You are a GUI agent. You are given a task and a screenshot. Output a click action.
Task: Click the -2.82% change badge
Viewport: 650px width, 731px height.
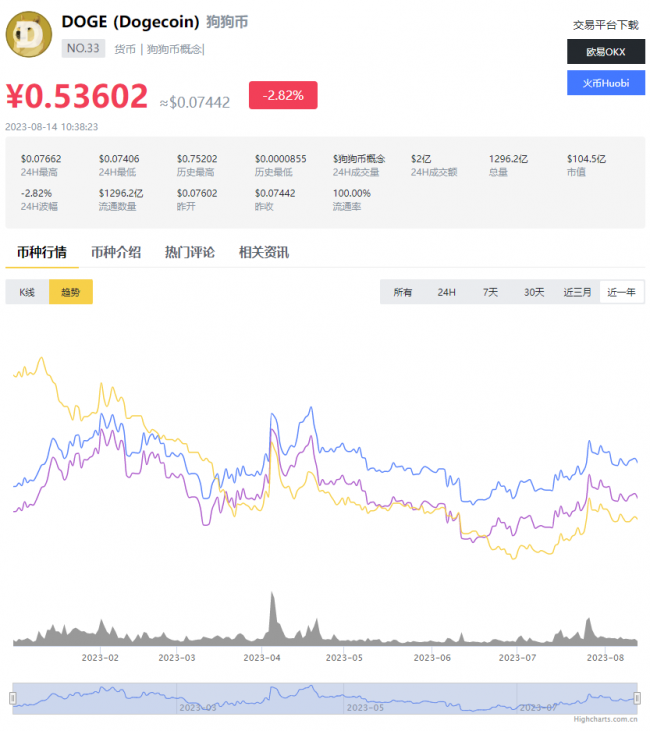[x=283, y=95]
